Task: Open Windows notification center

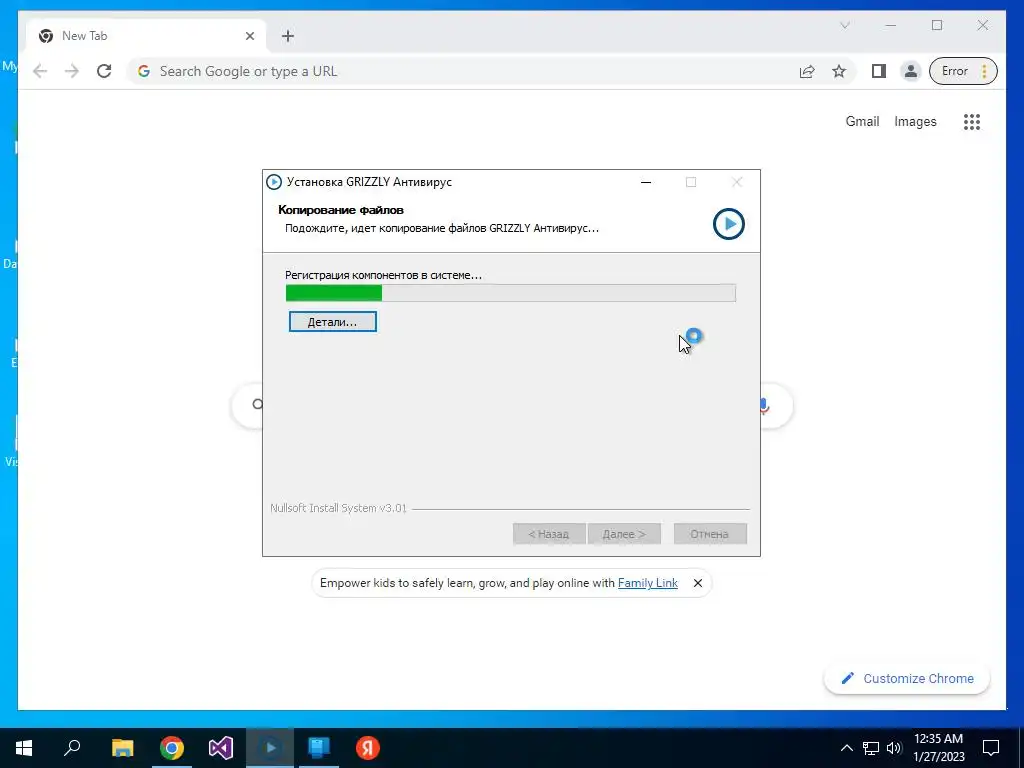Action: [x=991, y=748]
